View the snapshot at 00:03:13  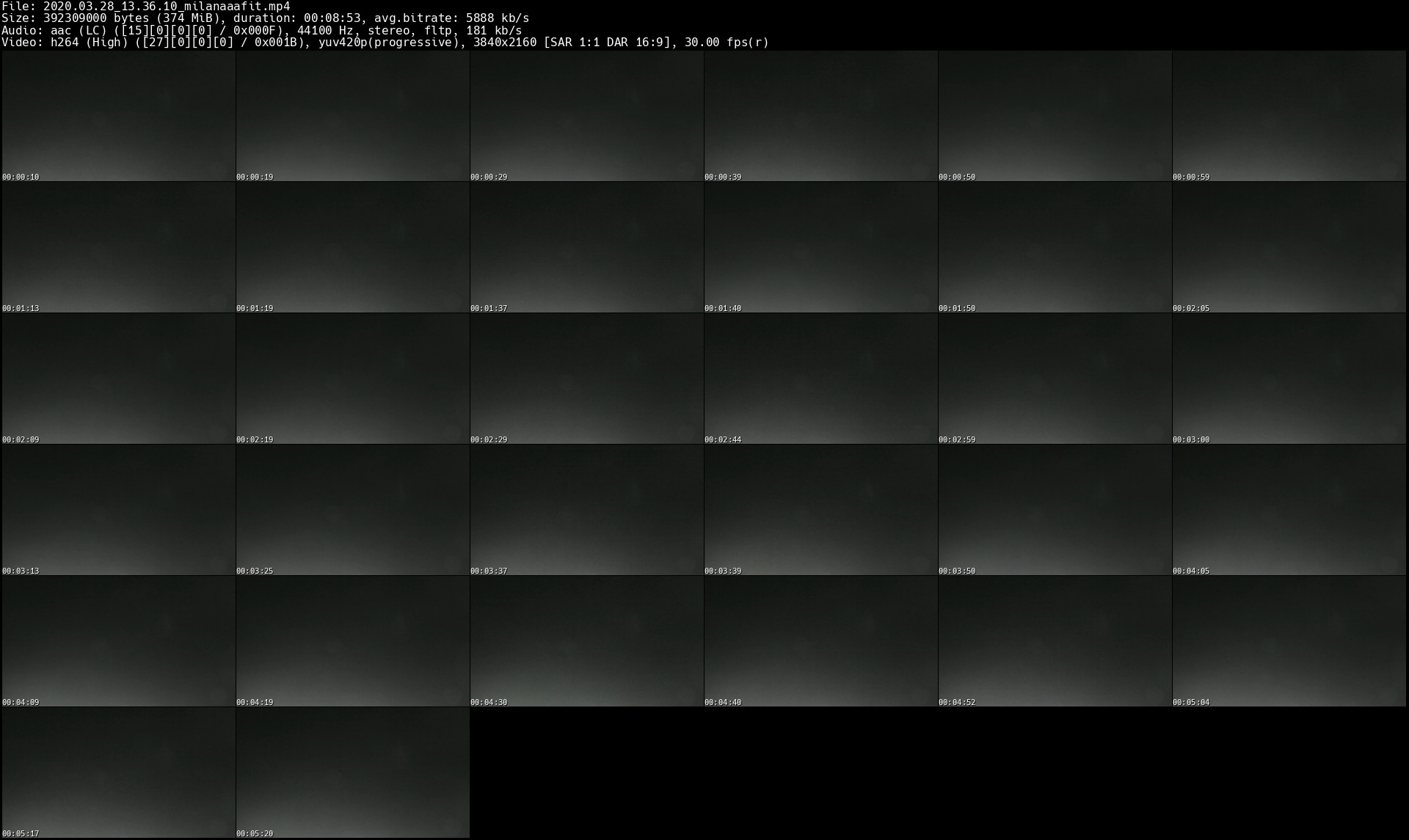(118, 510)
